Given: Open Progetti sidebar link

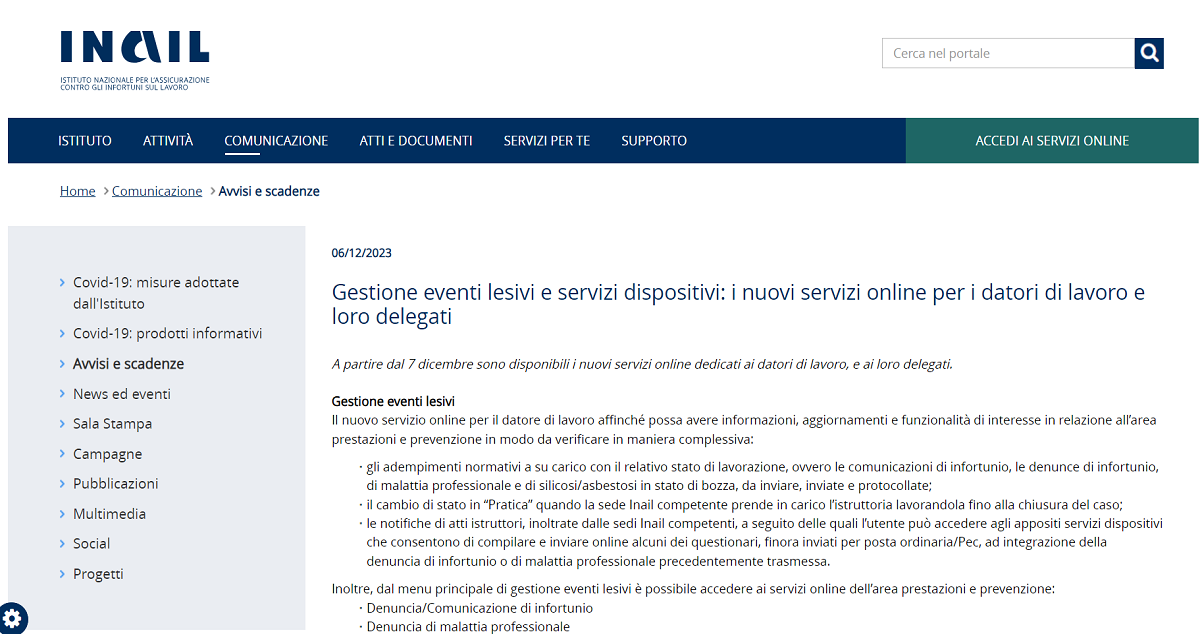Looking at the screenshot, I should pyautogui.click(x=98, y=574).
